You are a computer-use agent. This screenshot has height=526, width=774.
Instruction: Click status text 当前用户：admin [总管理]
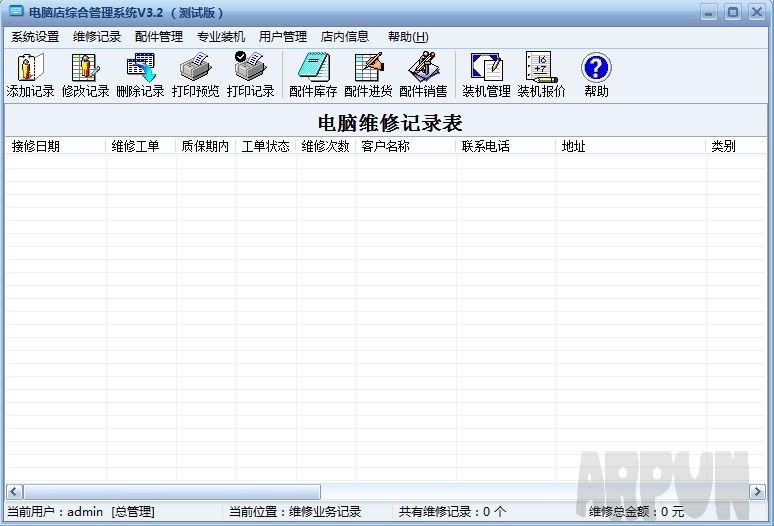tap(80, 512)
